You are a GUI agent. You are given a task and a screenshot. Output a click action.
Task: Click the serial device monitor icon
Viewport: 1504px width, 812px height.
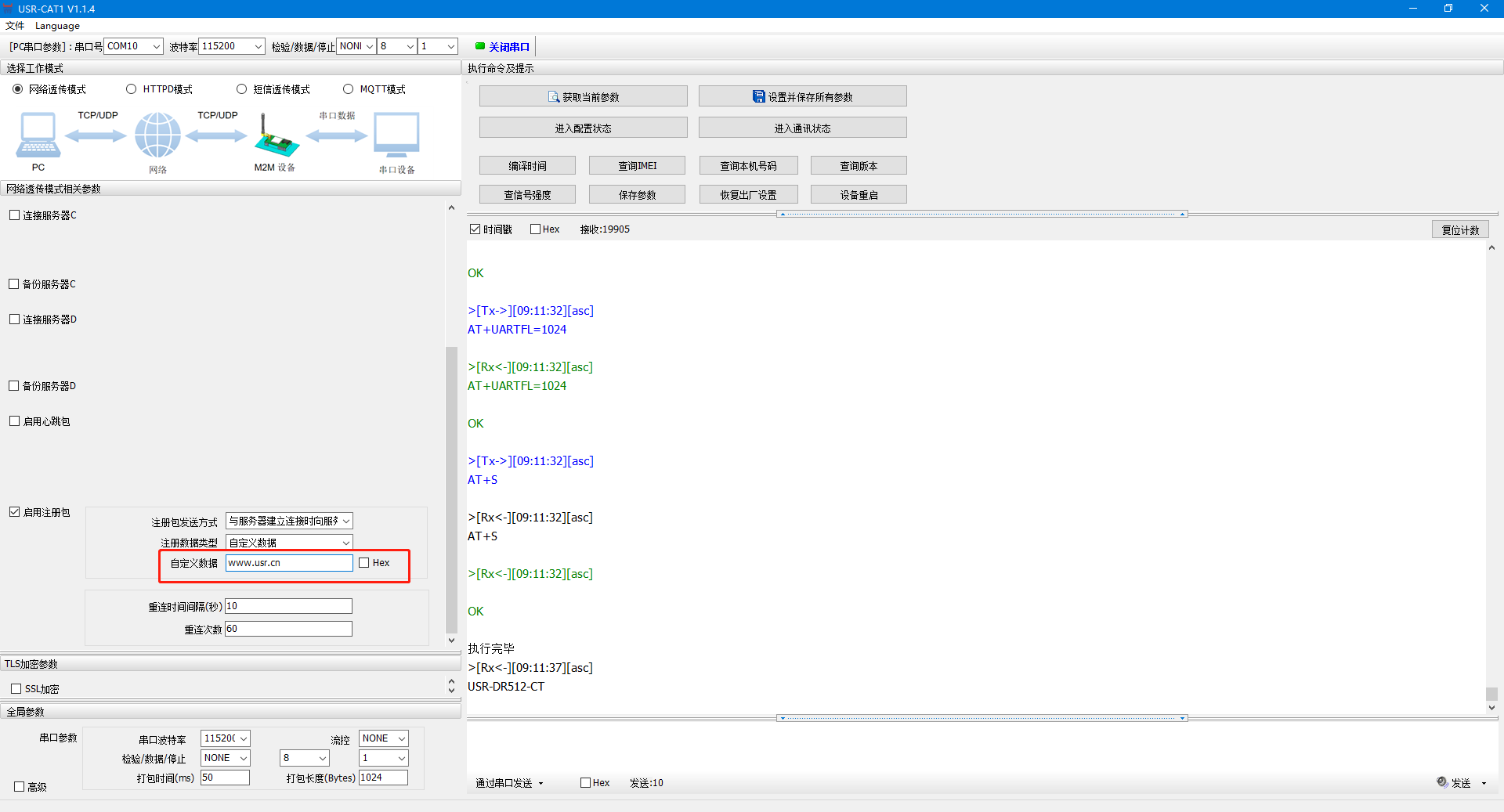point(396,135)
